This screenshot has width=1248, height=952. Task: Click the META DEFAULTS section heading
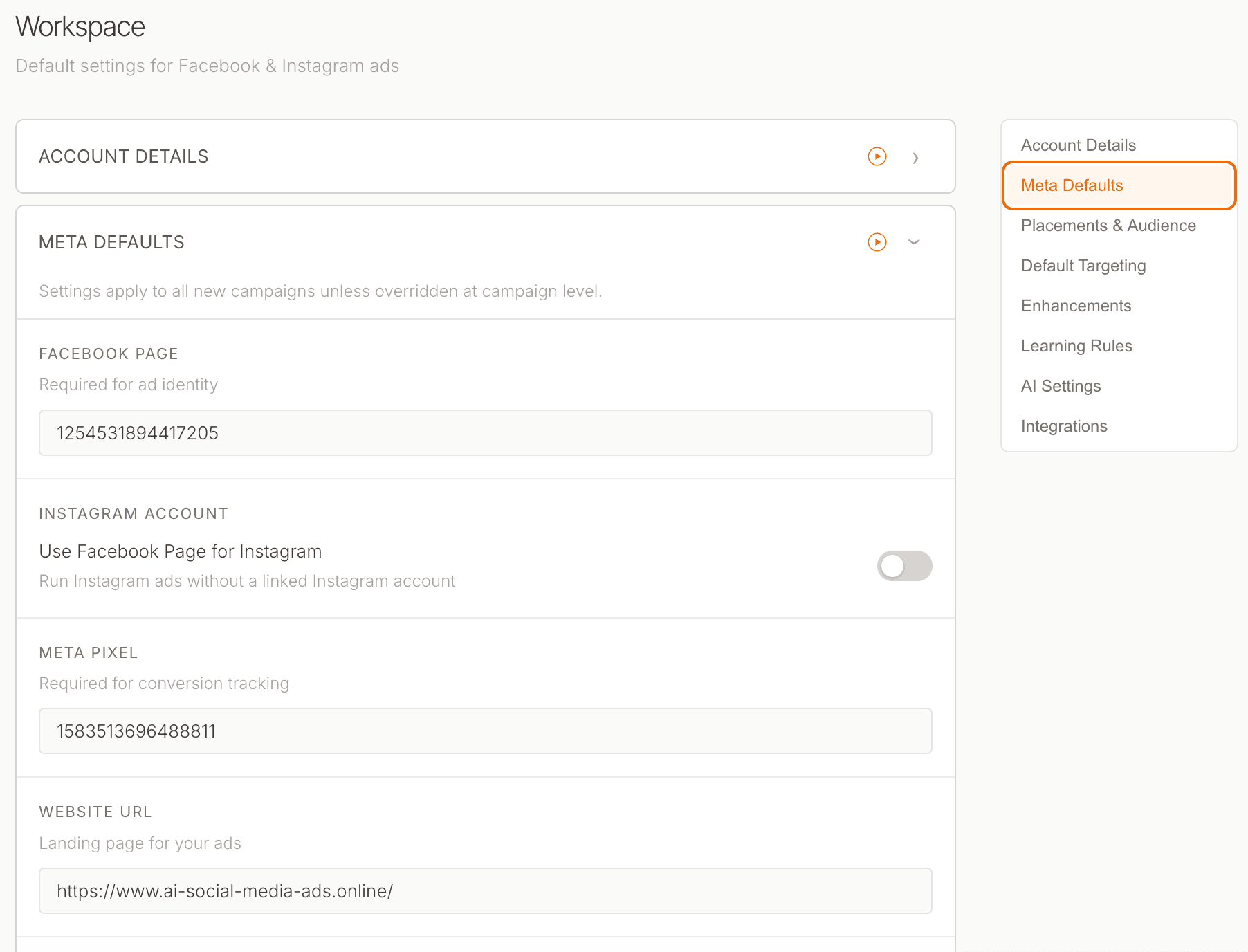point(111,242)
